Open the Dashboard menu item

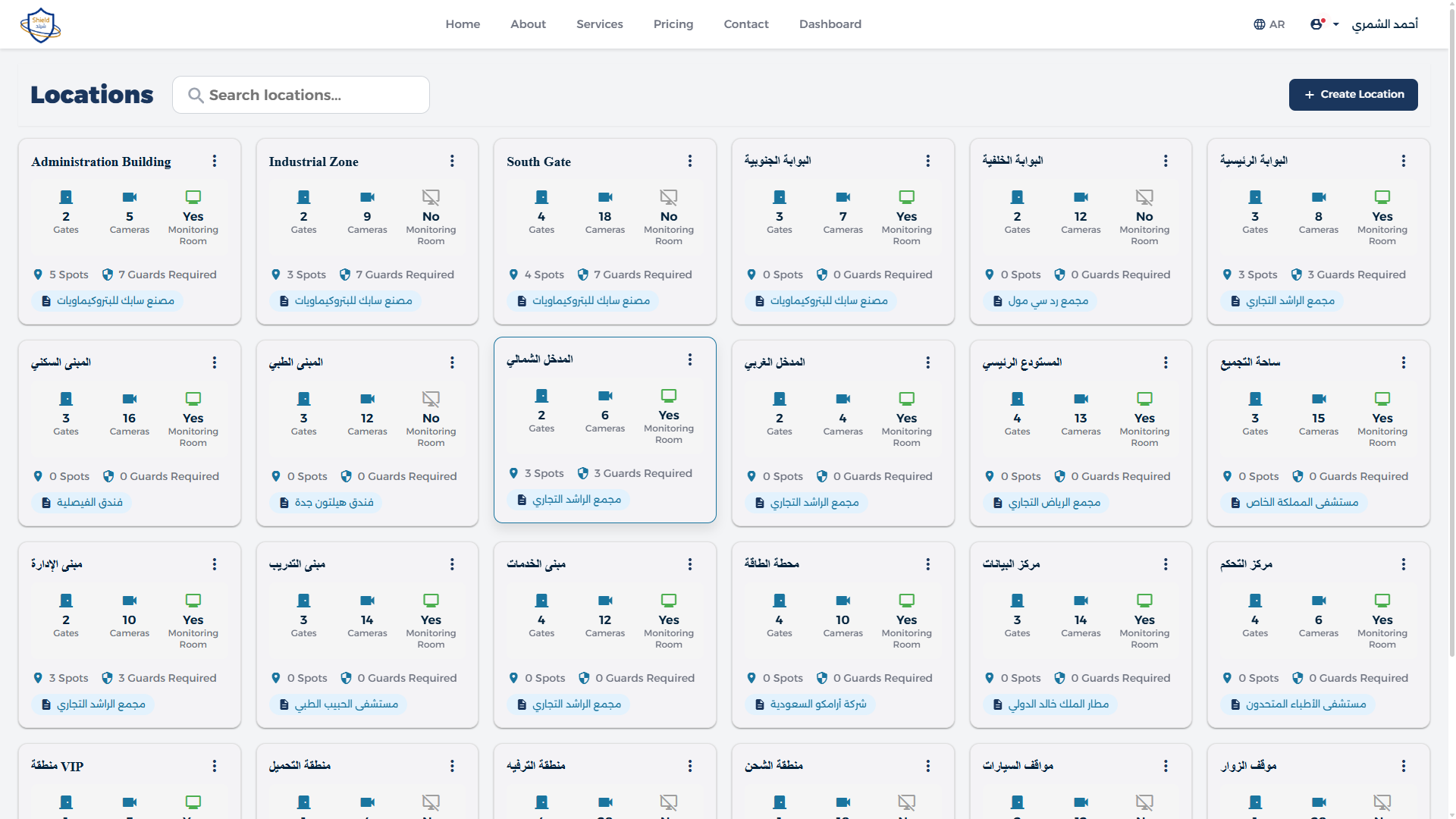[830, 24]
